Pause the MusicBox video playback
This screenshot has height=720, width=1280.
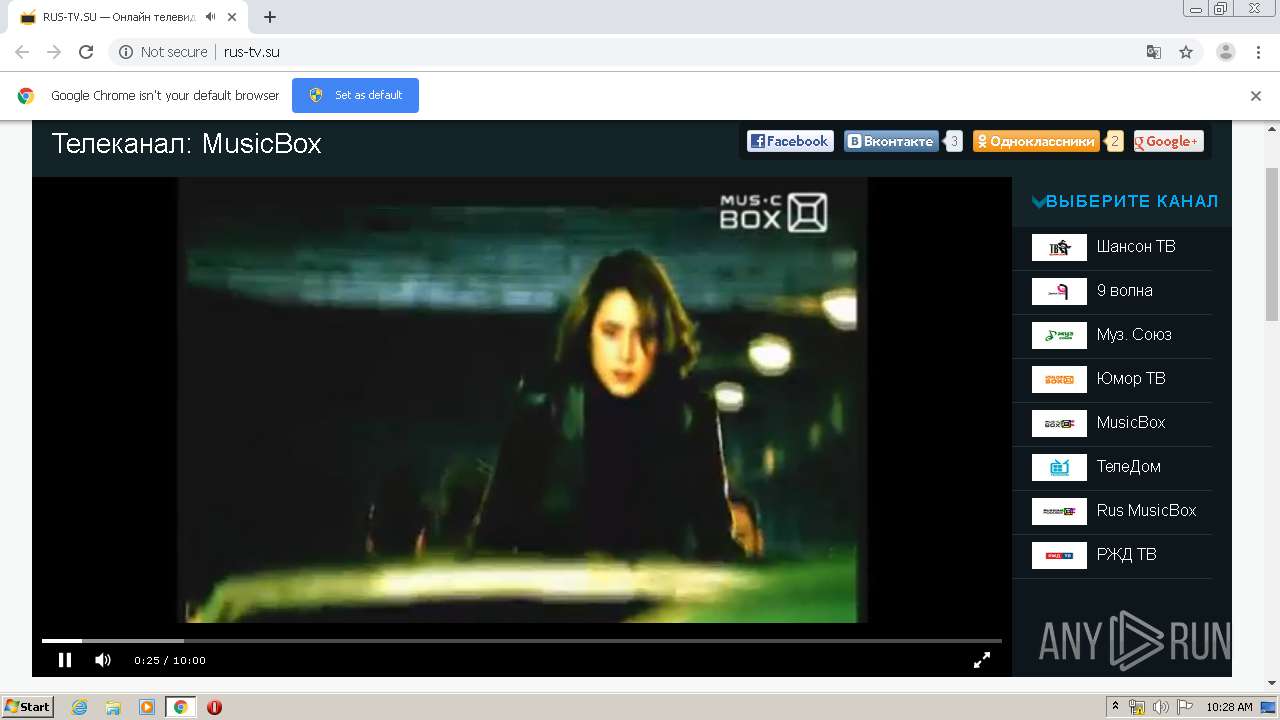(x=65, y=660)
